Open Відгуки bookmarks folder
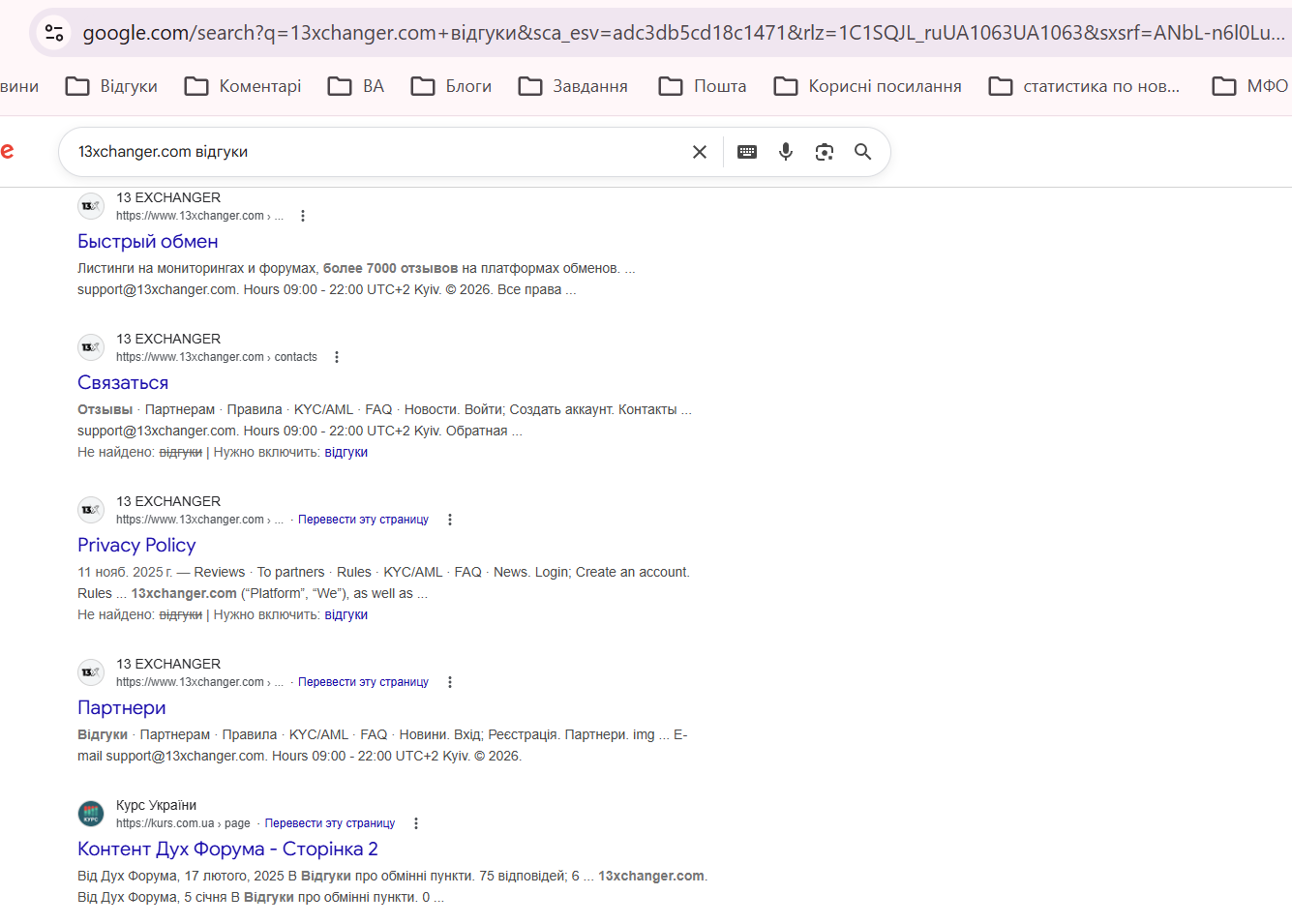Screen dimensions: 1292x924 point(111,86)
